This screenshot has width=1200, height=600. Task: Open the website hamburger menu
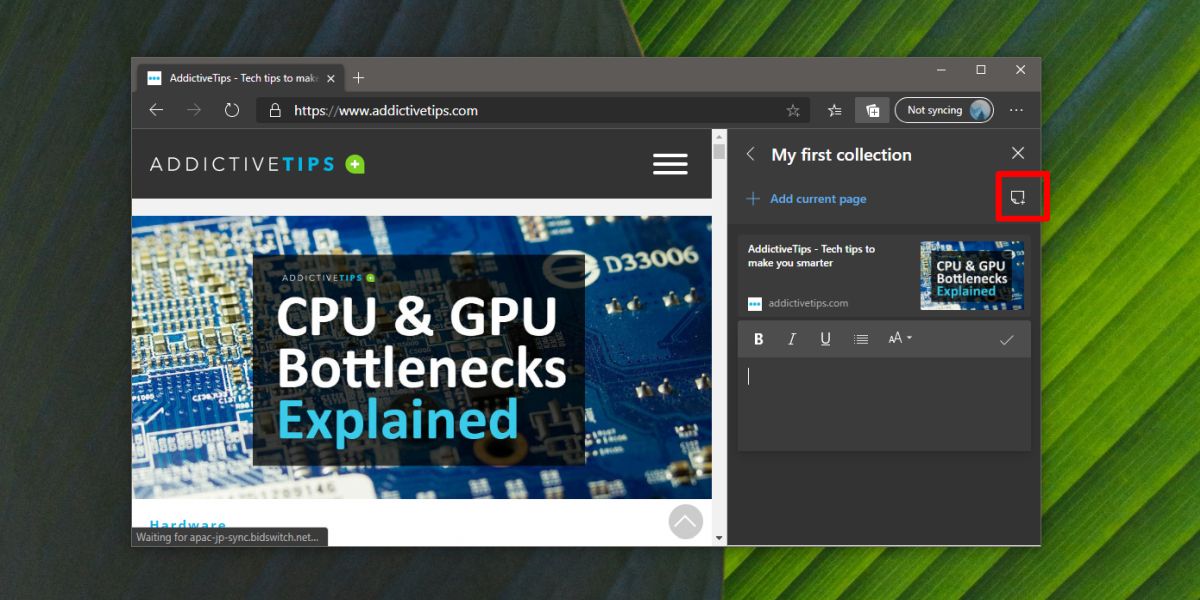[670, 165]
